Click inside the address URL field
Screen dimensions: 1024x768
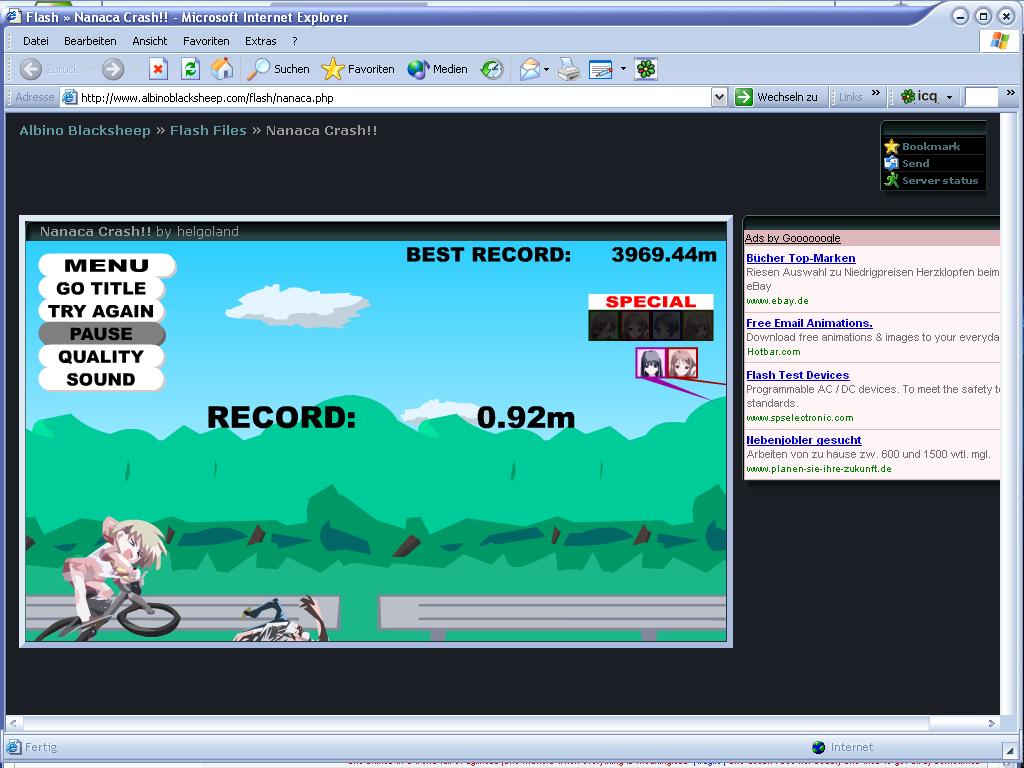394,98
